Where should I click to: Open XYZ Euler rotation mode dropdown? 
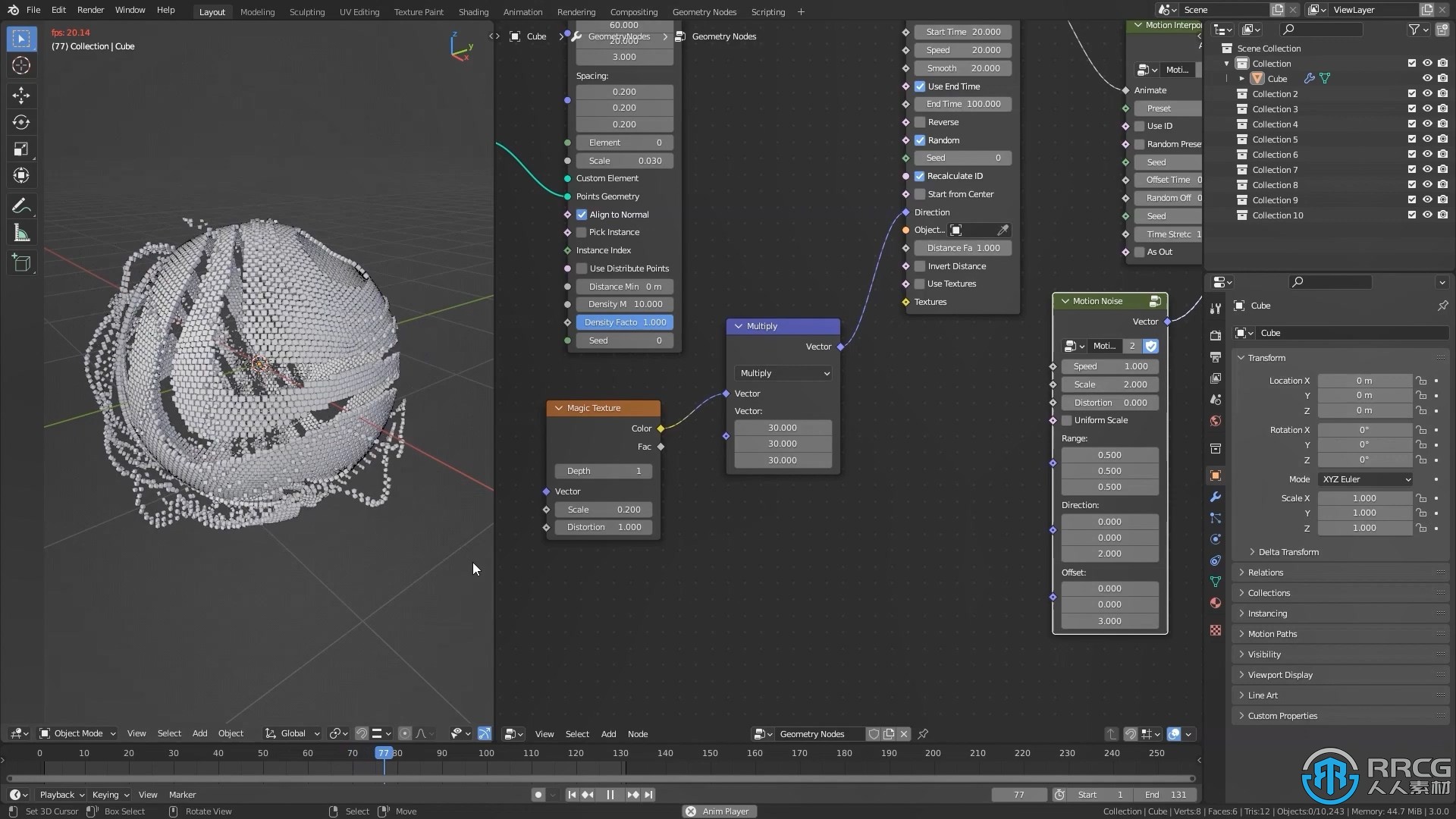(1365, 479)
